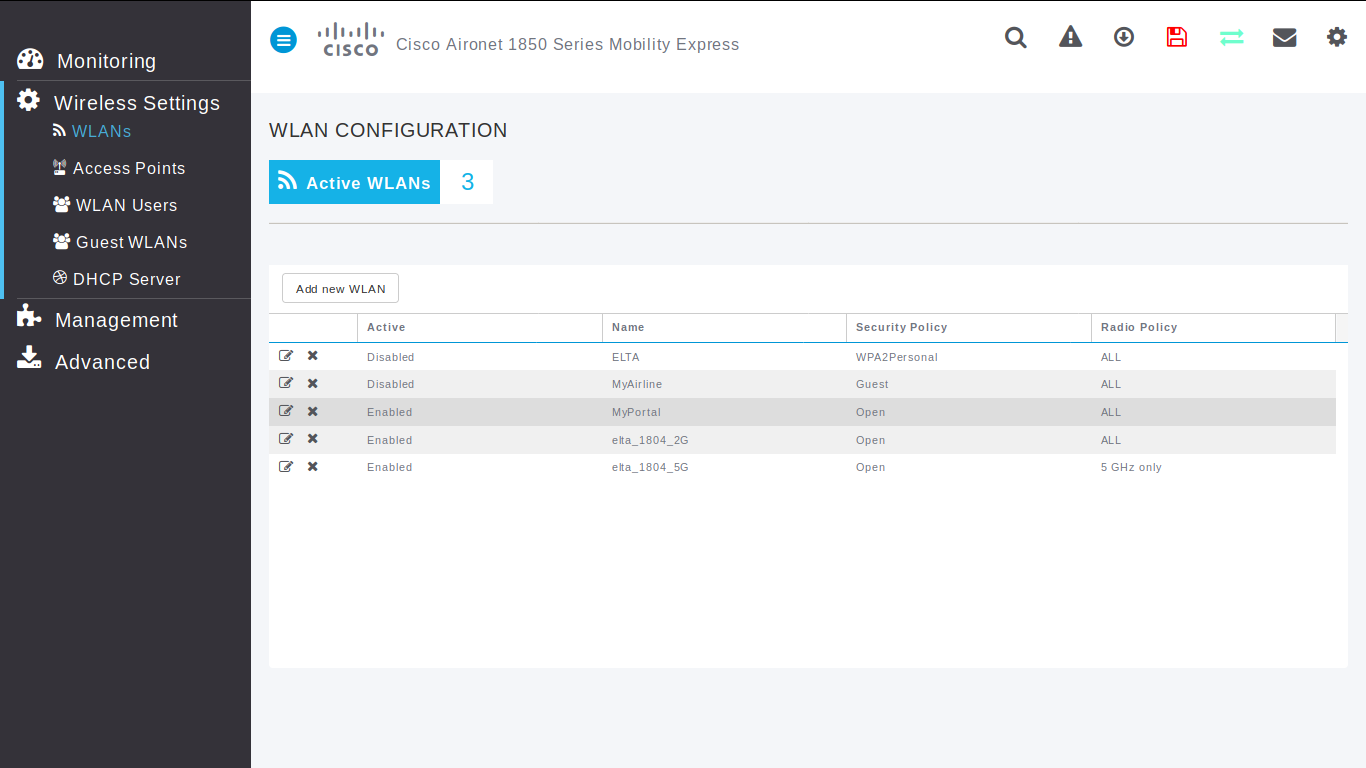Open the settings gear icon in header
This screenshot has height=768, width=1366.
click(1337, 38)
